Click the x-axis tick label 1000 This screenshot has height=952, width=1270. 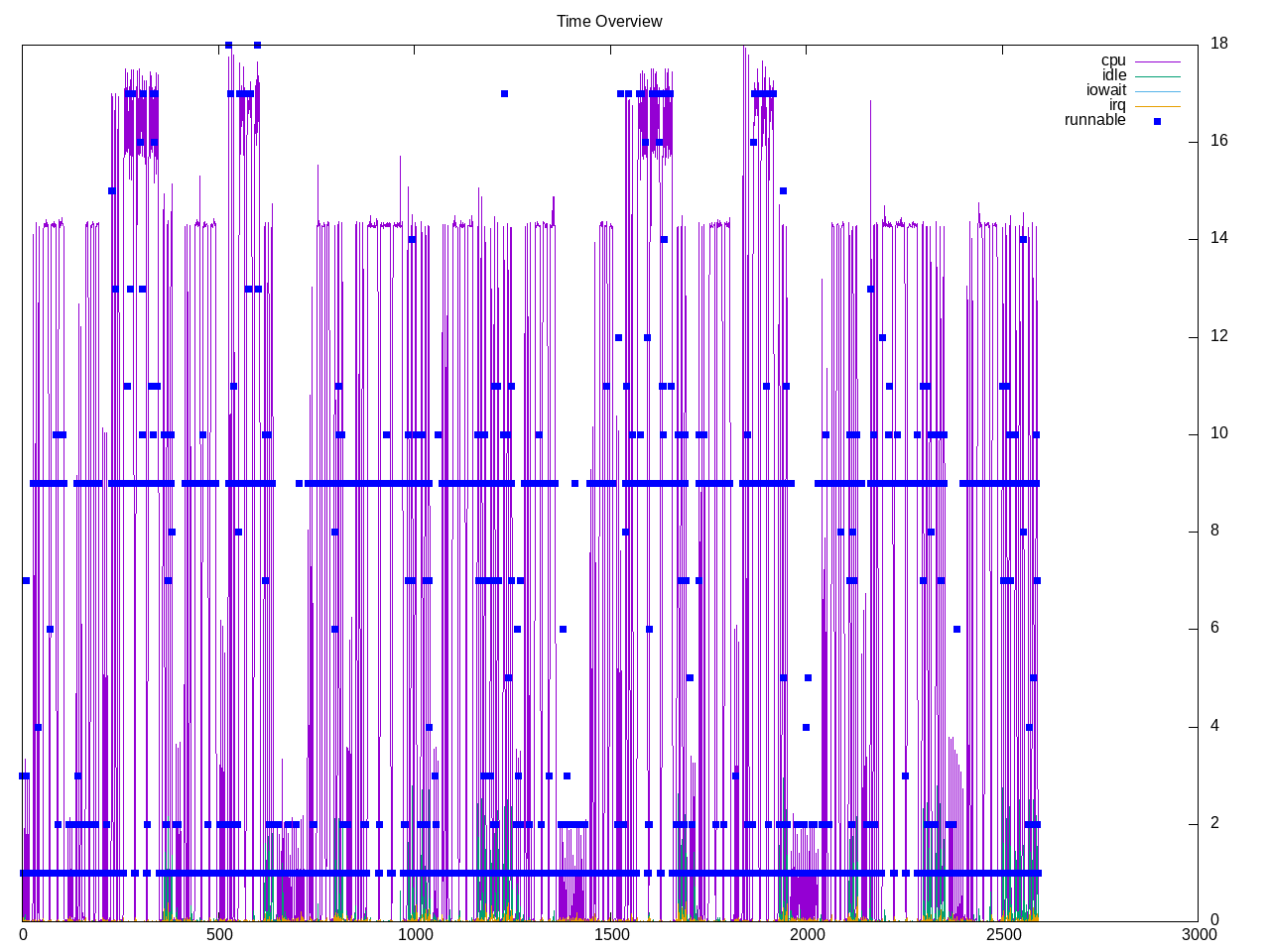tap(415, 934)
